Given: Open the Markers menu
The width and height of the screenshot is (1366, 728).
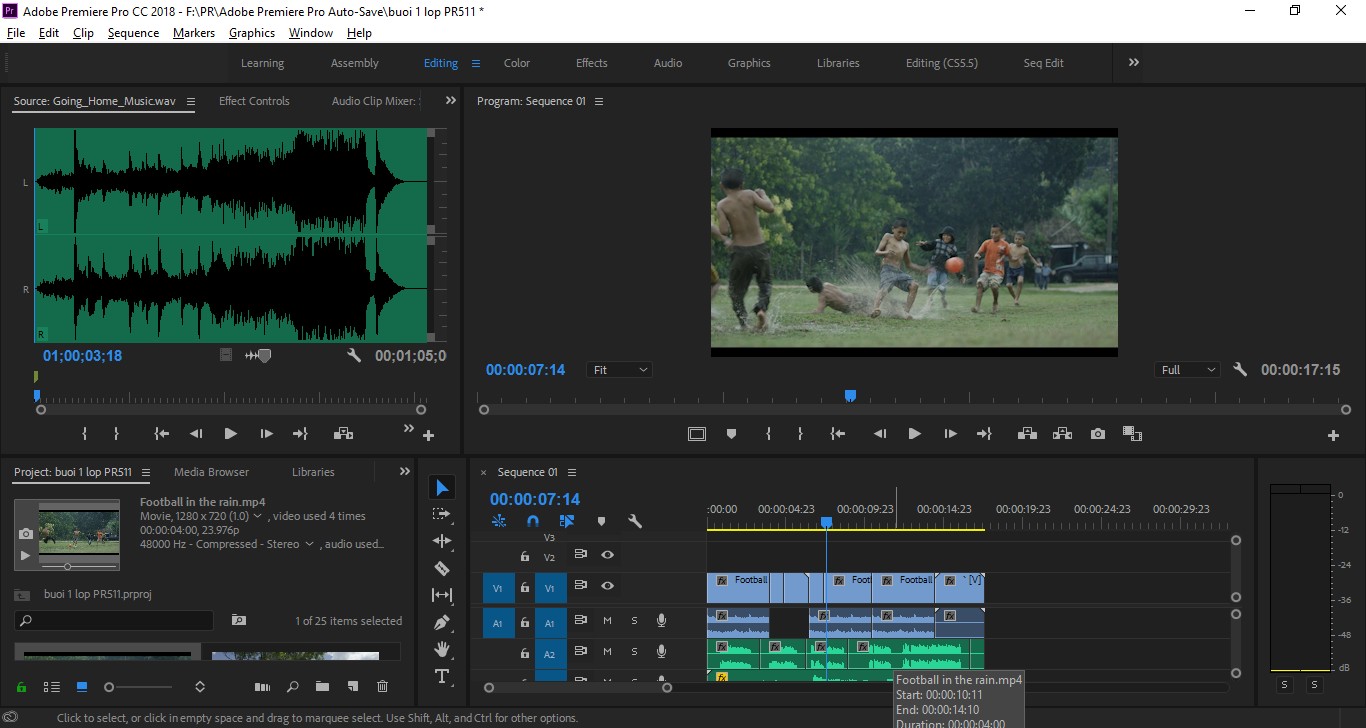Looking at the screenshot, I should [x=193, y=33].
